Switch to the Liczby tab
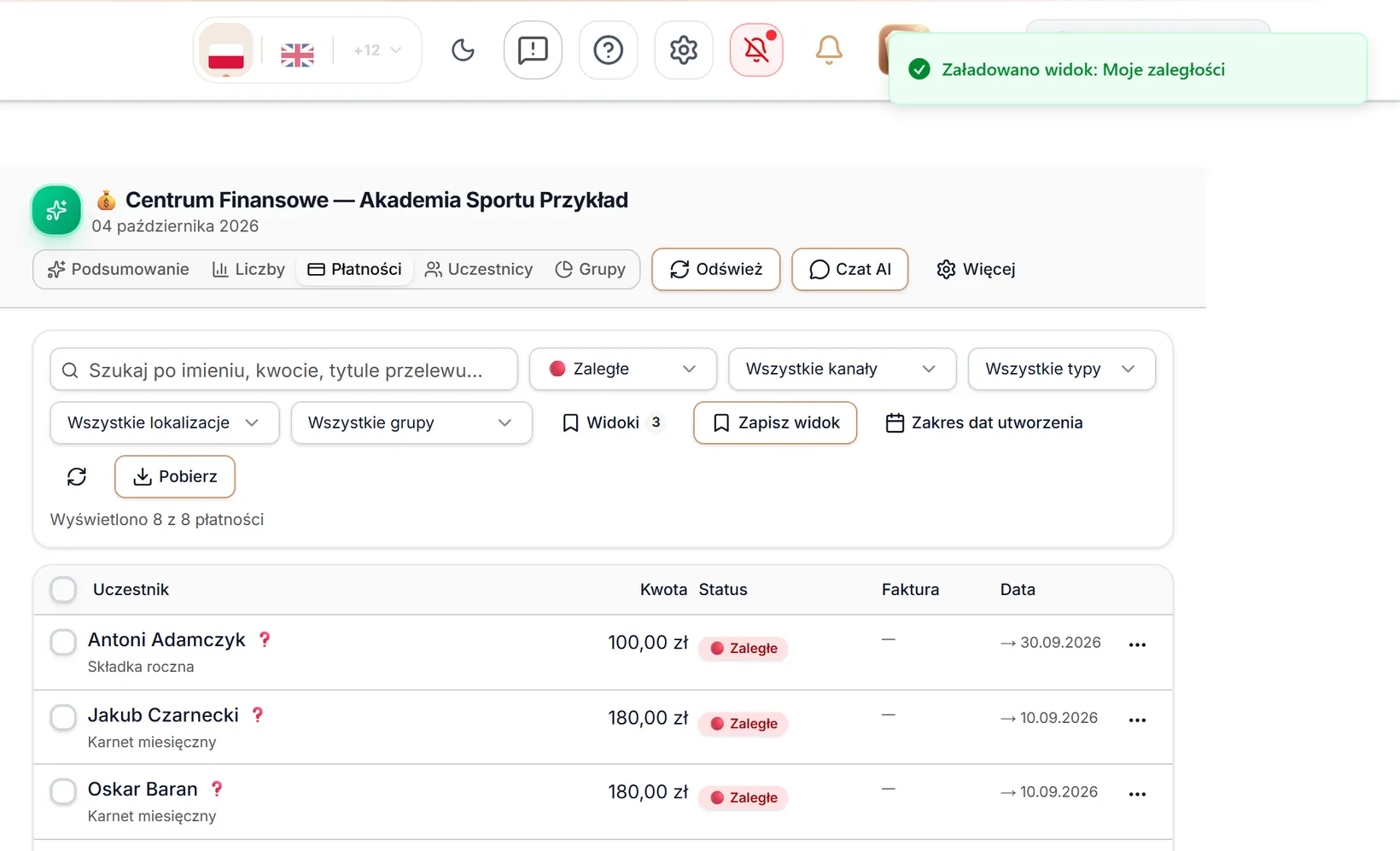Image resolution: width=1400 pixels, height=851 pixels. point(248,270)
